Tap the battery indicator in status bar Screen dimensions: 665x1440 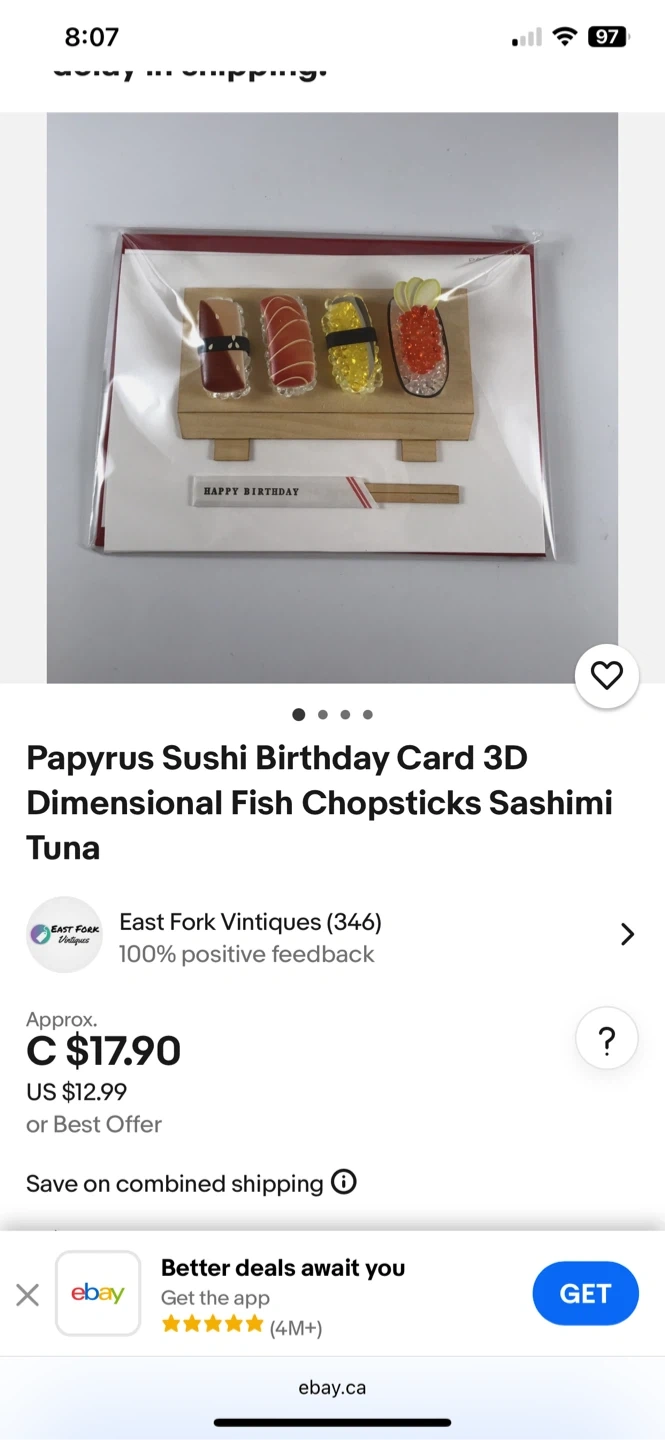tap(608, 37)
